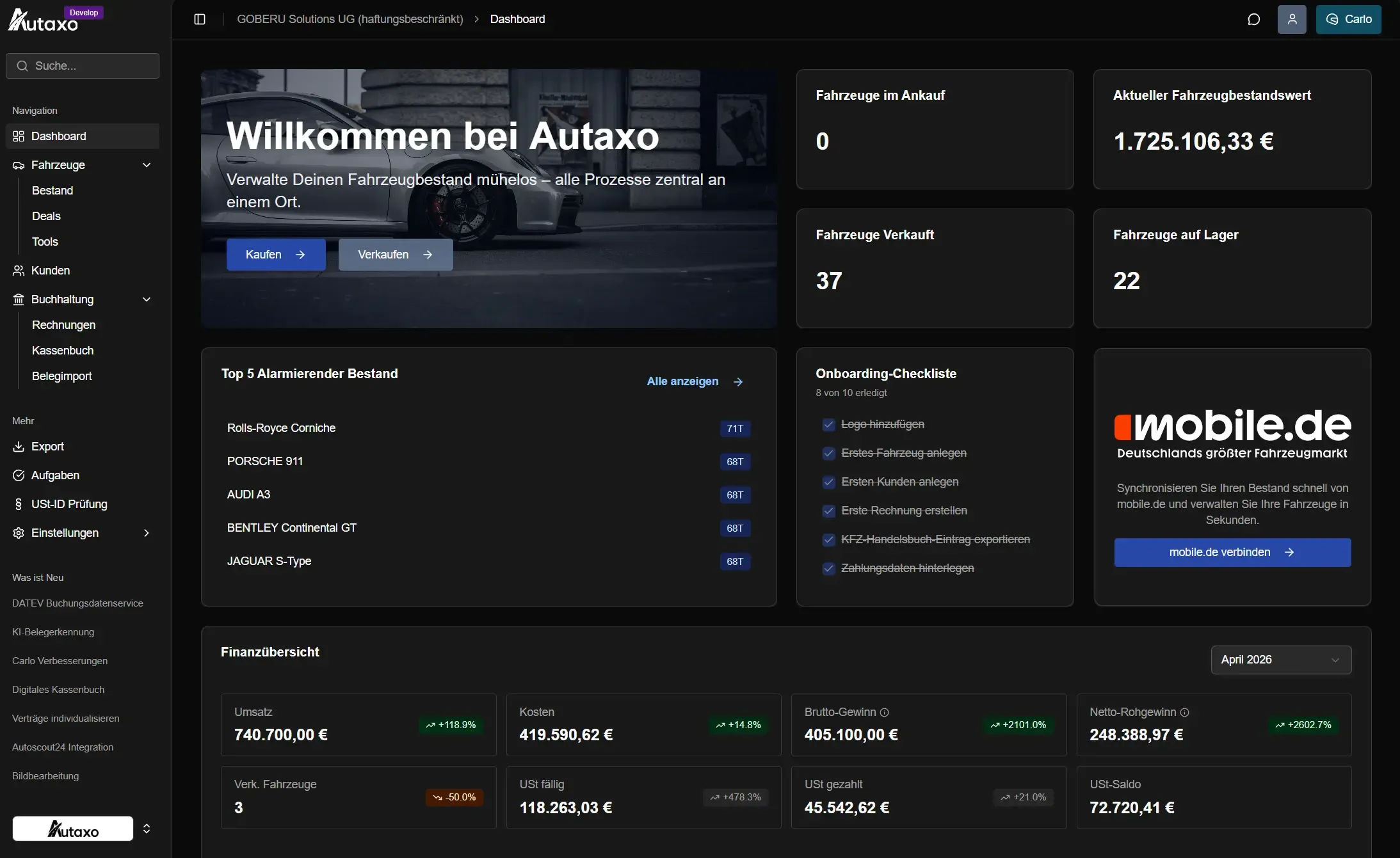
Task: Open the search field via the magnifier icon
Action: (22, 66)
